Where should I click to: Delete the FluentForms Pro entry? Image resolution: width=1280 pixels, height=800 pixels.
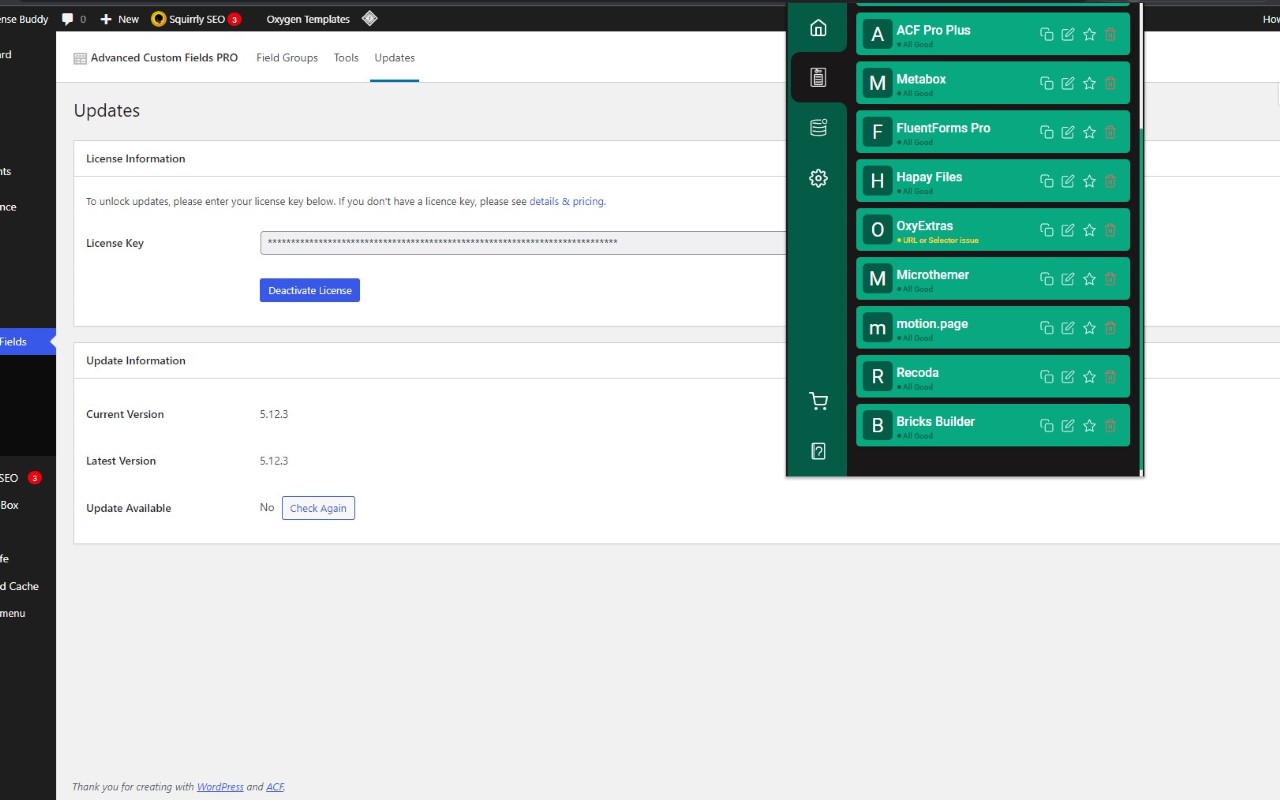(1110, 132)
